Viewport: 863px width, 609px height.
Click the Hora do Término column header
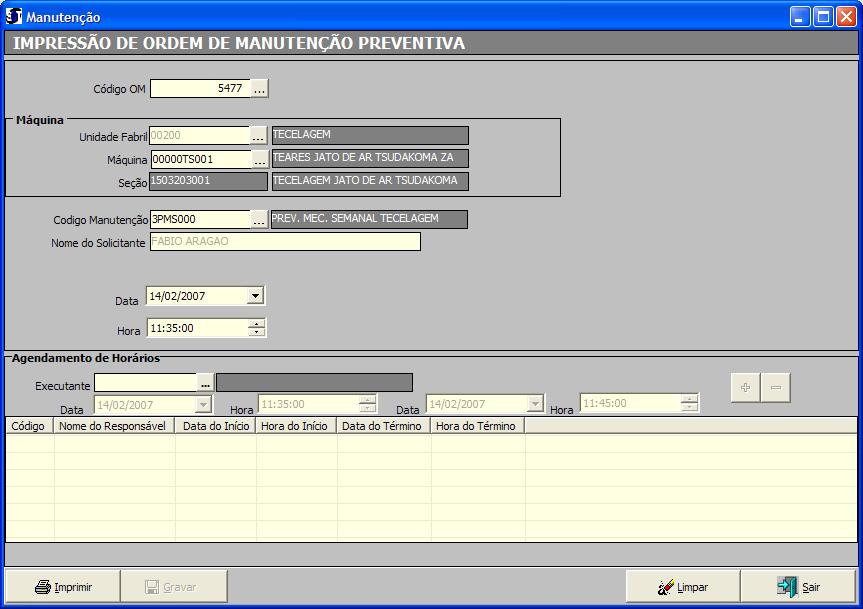coord(477,426)
